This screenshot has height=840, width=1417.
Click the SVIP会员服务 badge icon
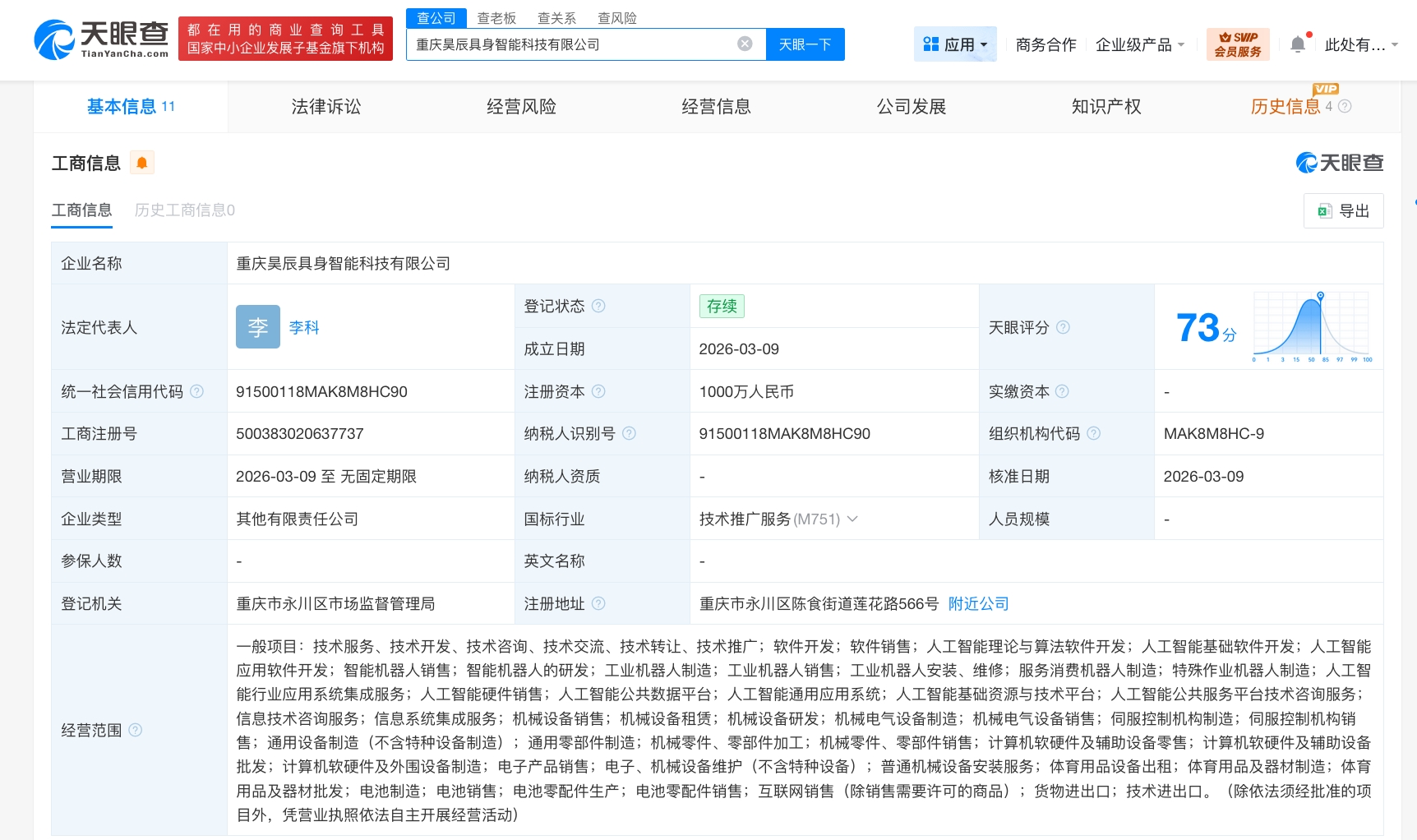(1238, 44)
